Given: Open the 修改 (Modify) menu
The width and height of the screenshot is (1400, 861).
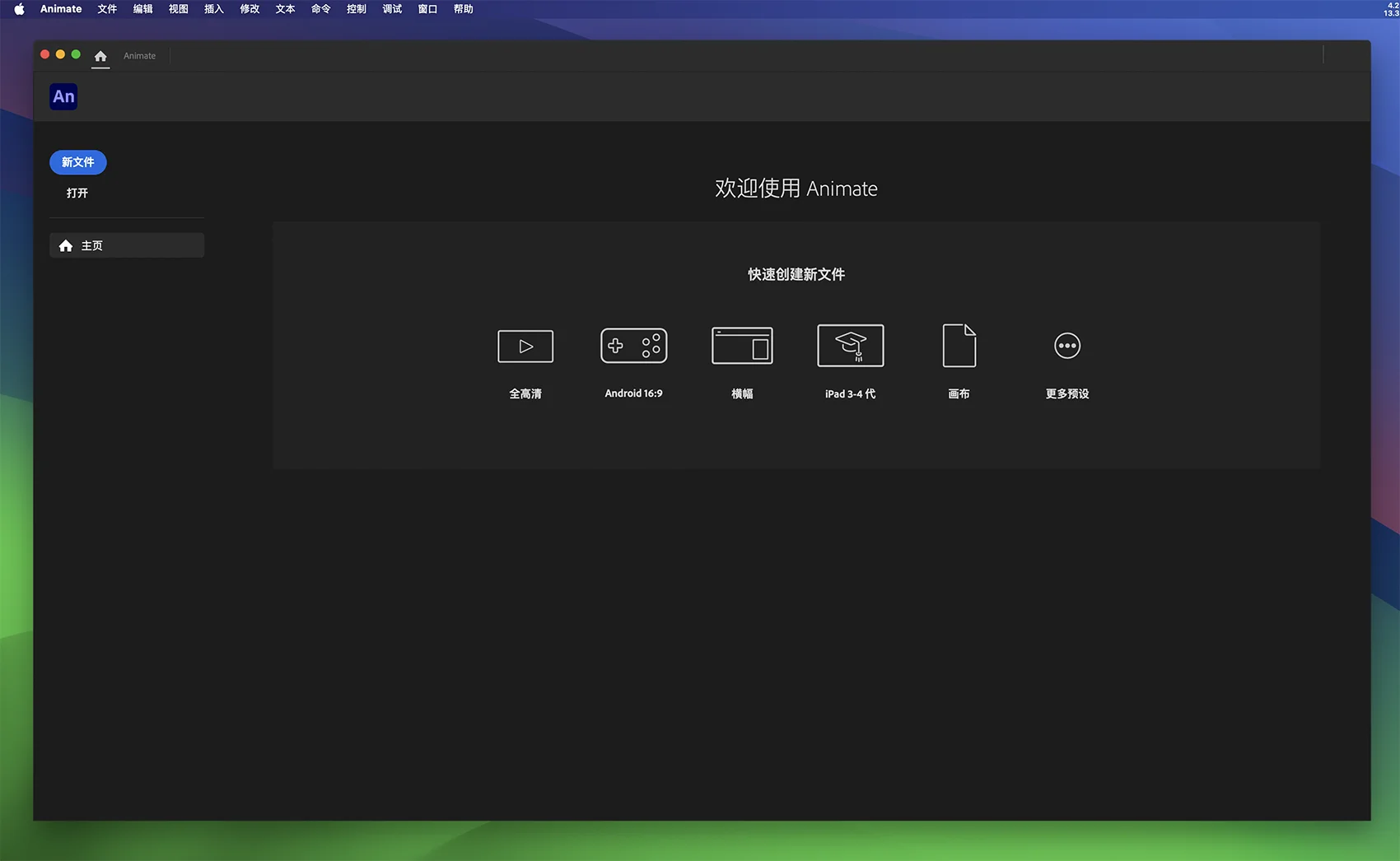Looking at the screenshot, I should (250, 9).
